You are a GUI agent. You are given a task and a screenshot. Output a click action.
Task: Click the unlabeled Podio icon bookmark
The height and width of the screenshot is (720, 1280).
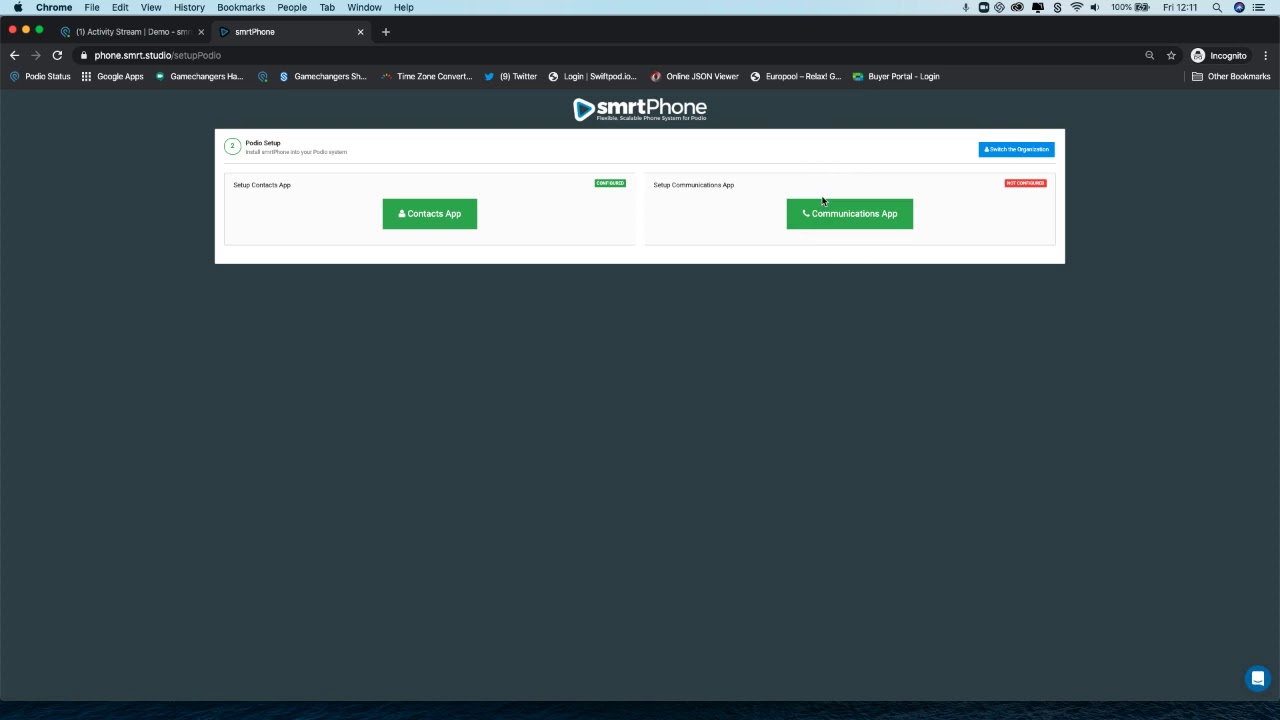[262, 76]
